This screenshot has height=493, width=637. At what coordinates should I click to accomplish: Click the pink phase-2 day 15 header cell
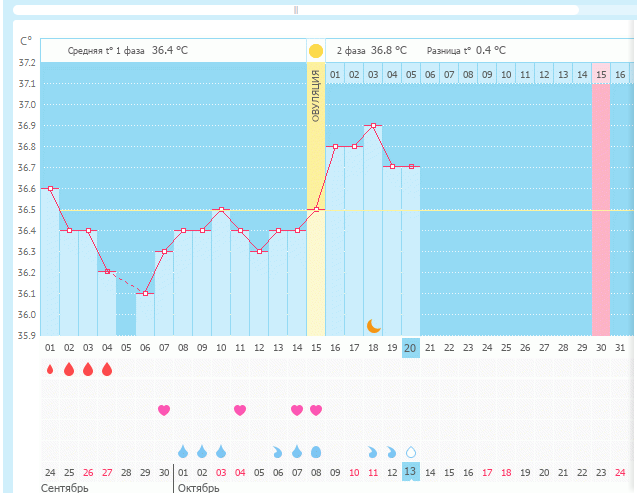point(601,74)
